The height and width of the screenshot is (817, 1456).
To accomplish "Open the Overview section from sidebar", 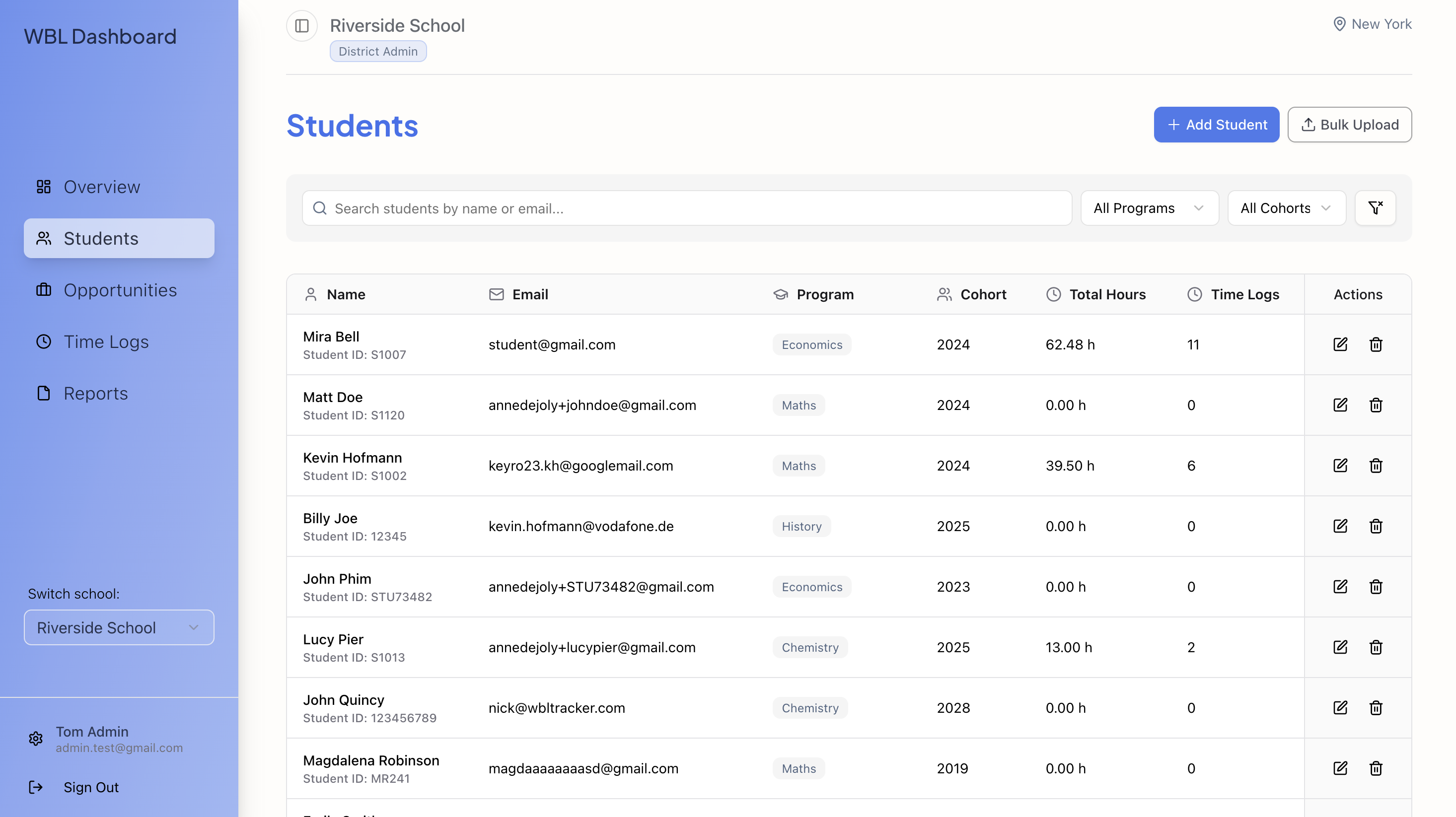I will [x=102, y=187].
